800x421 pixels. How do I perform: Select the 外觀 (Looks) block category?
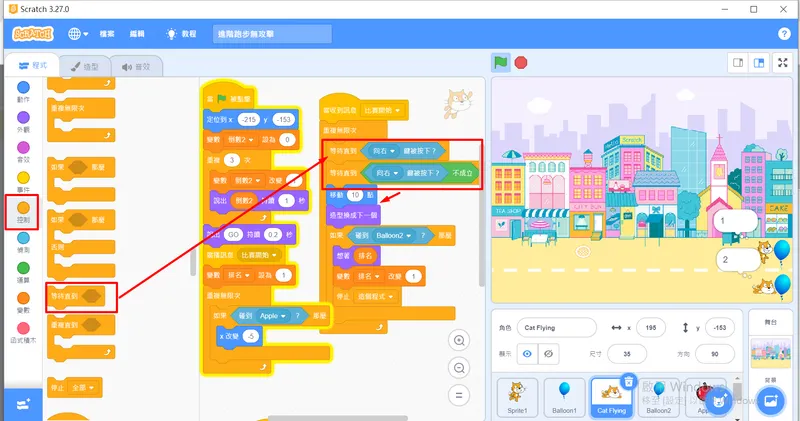click(23, 122)
